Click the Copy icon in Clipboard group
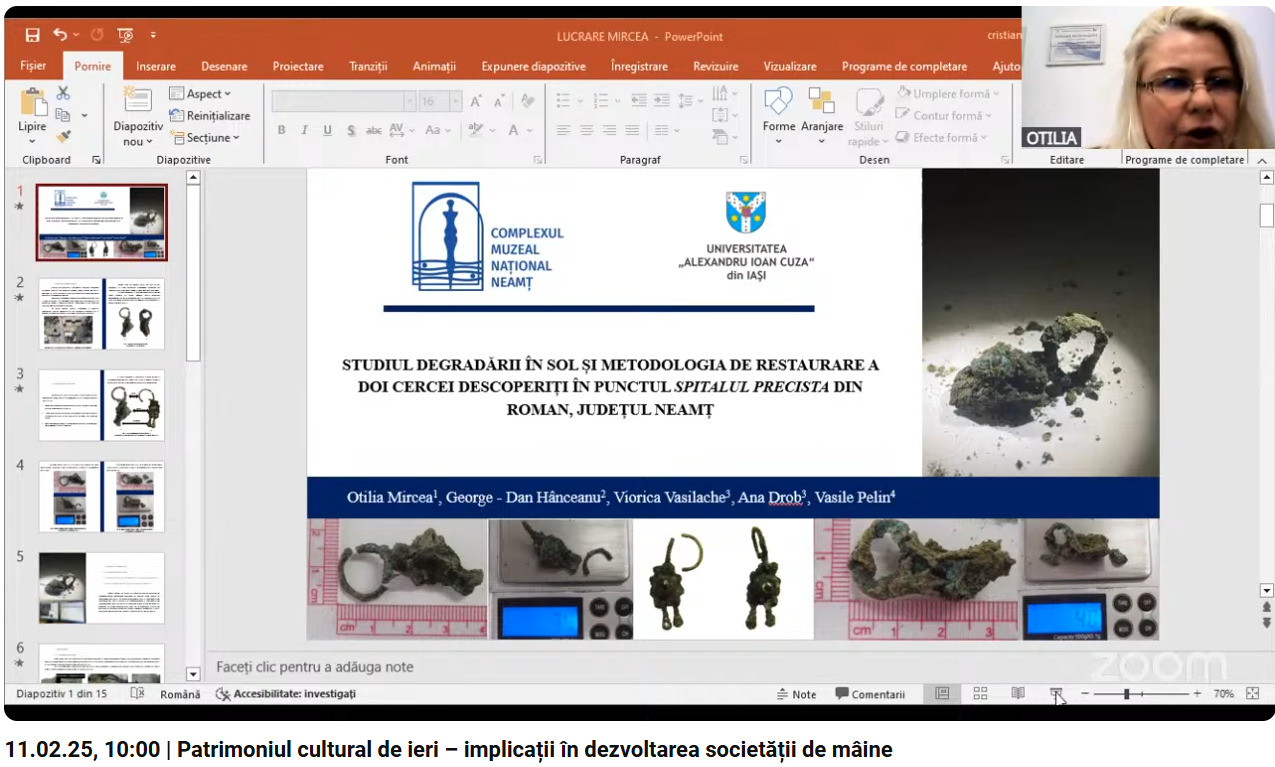The height and width of the screenshot is (767, 1275). click(63, 115)
